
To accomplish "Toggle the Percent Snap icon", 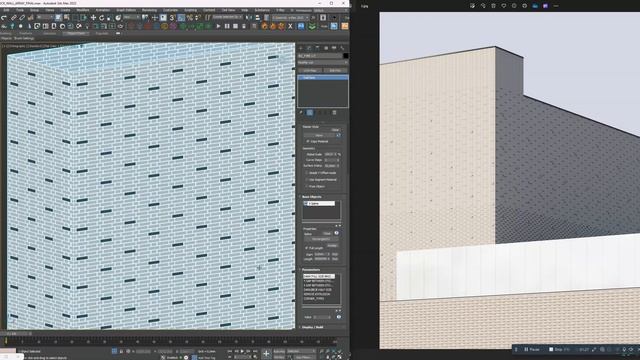I will pyautogui.click(x=189, y=18).
